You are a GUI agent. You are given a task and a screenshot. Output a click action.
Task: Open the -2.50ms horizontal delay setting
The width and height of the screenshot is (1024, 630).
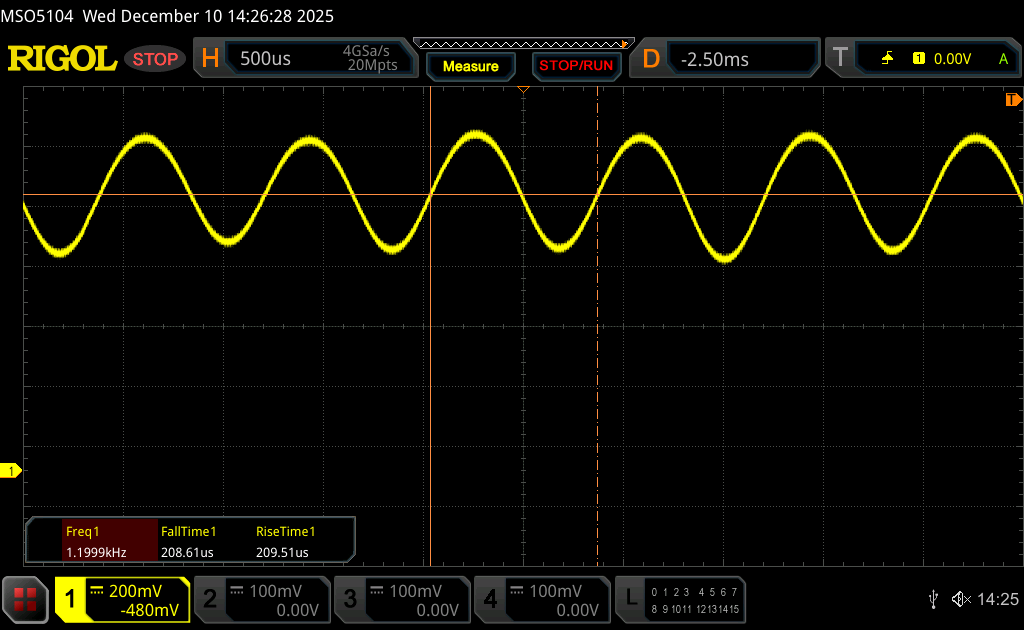[714, 59]
